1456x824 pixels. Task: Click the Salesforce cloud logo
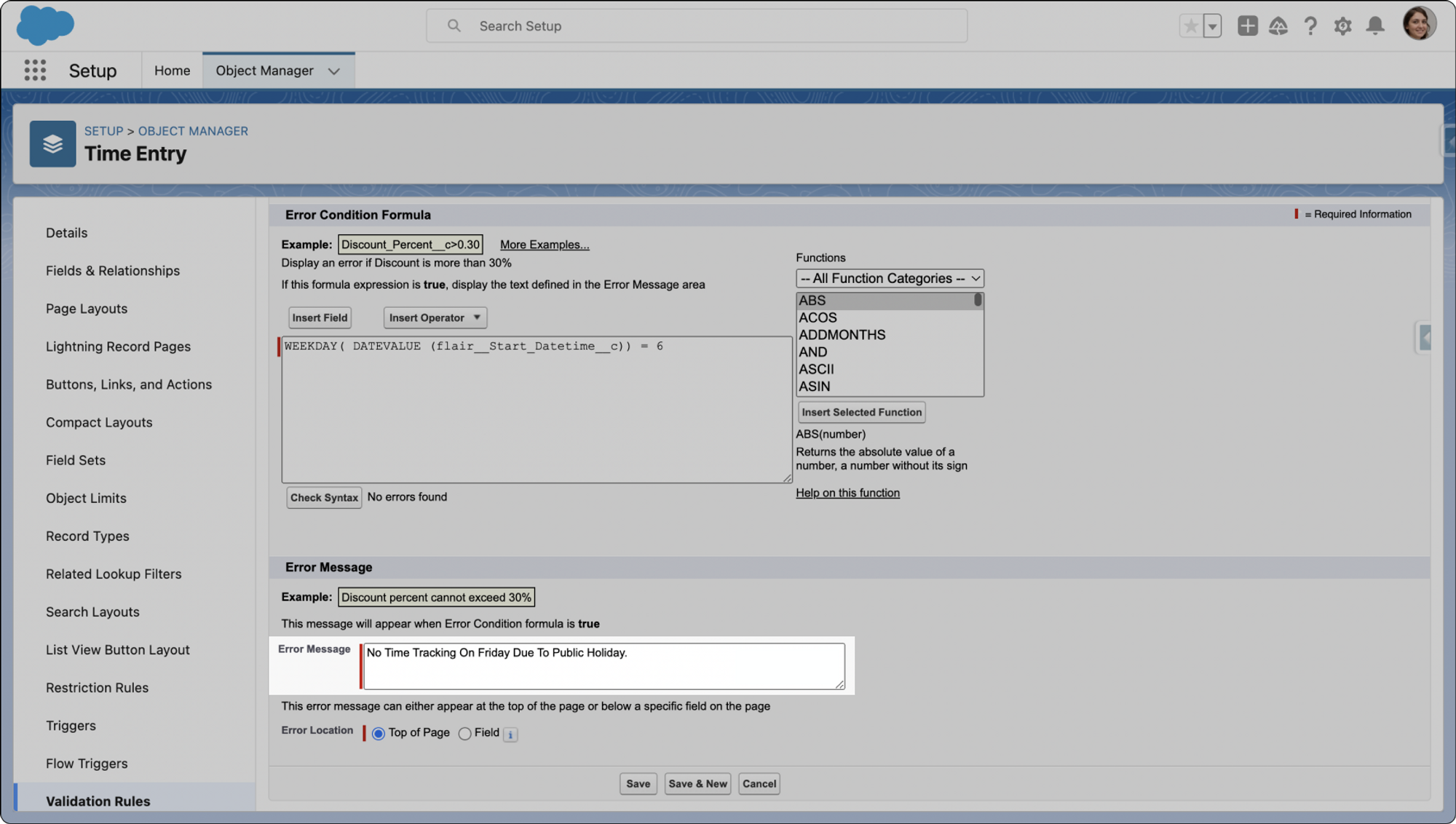45,25
